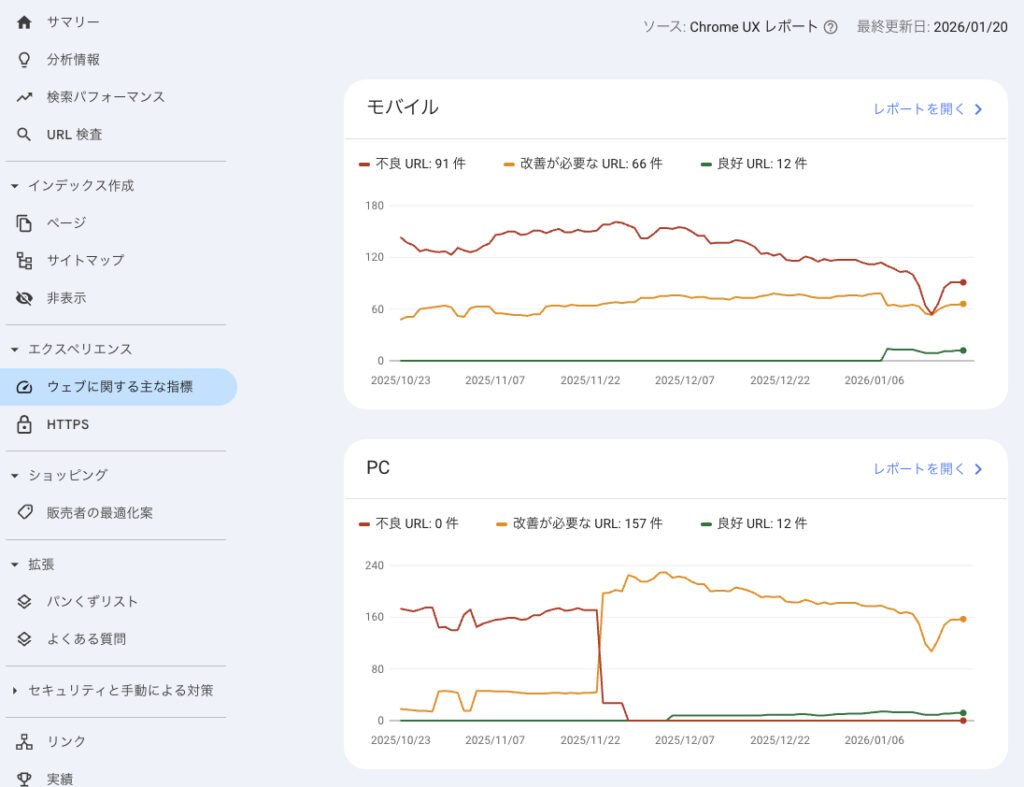This screenshot has height=787, width=1024.
Task: Collapse the インデックス作成 section
Action: [14, 186]
